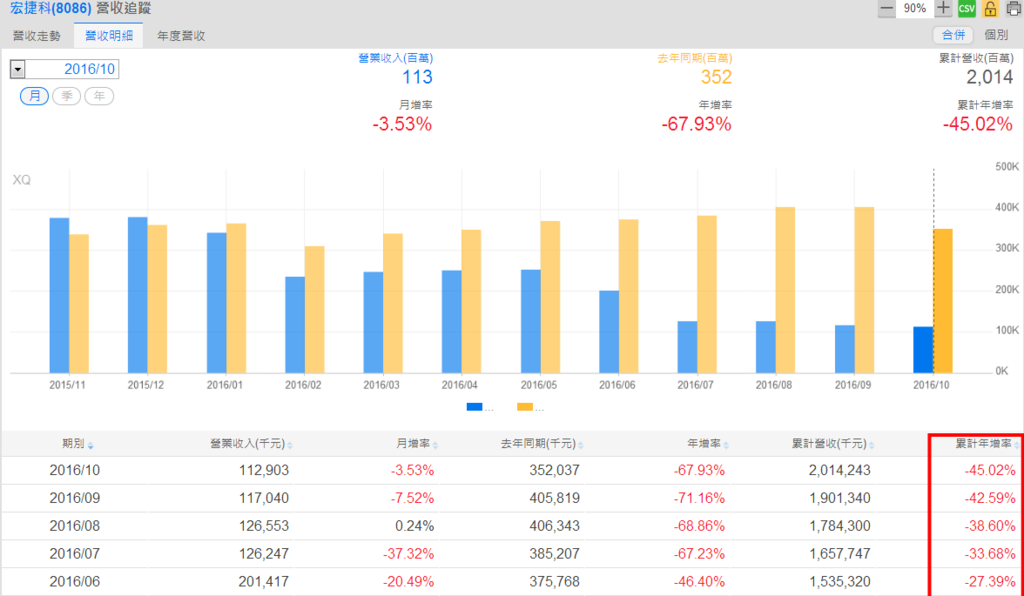Click revenue value 112,903
This screenshot has width=1024, height=596.
264,470
